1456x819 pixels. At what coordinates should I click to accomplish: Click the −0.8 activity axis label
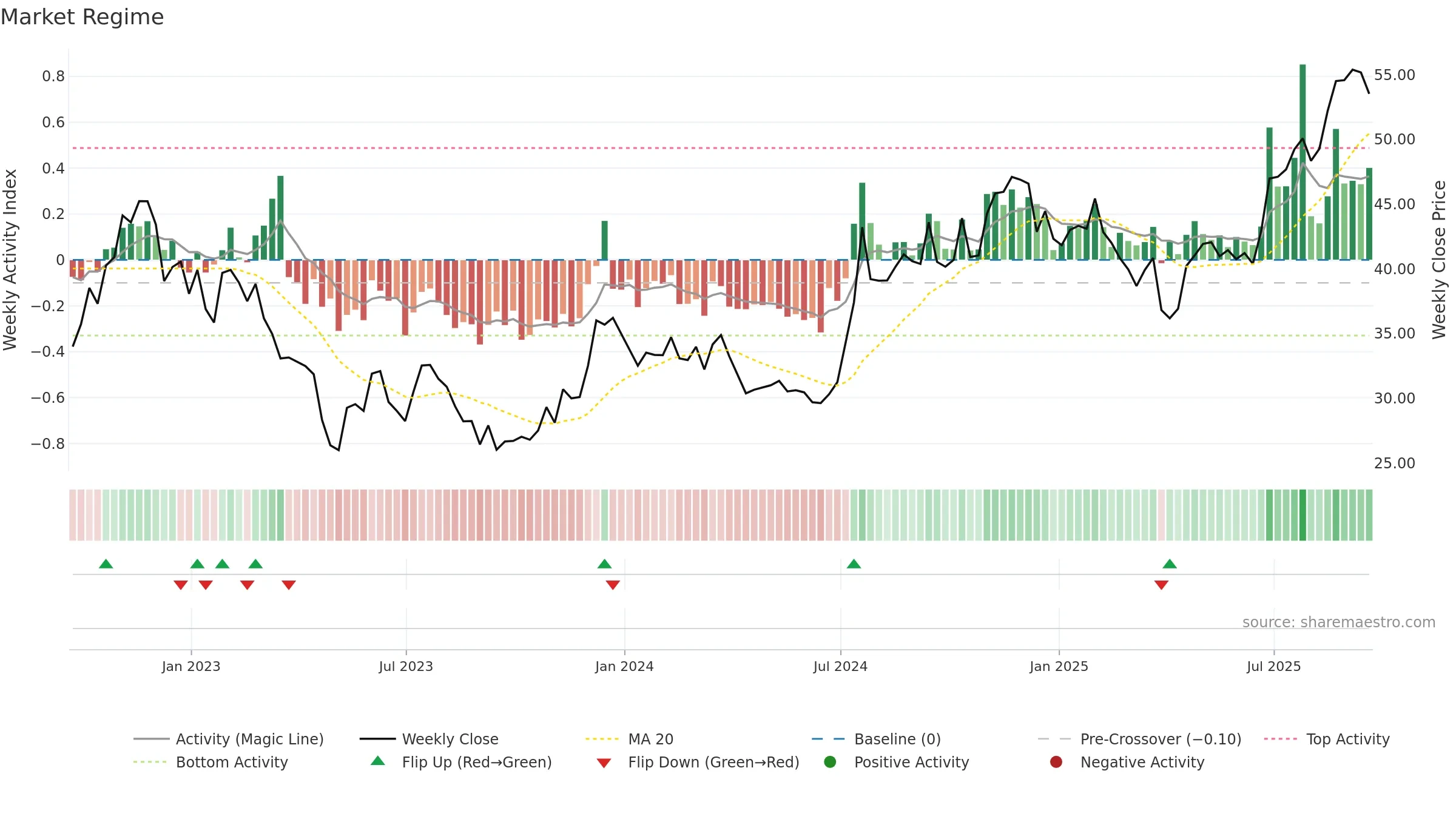48,443
